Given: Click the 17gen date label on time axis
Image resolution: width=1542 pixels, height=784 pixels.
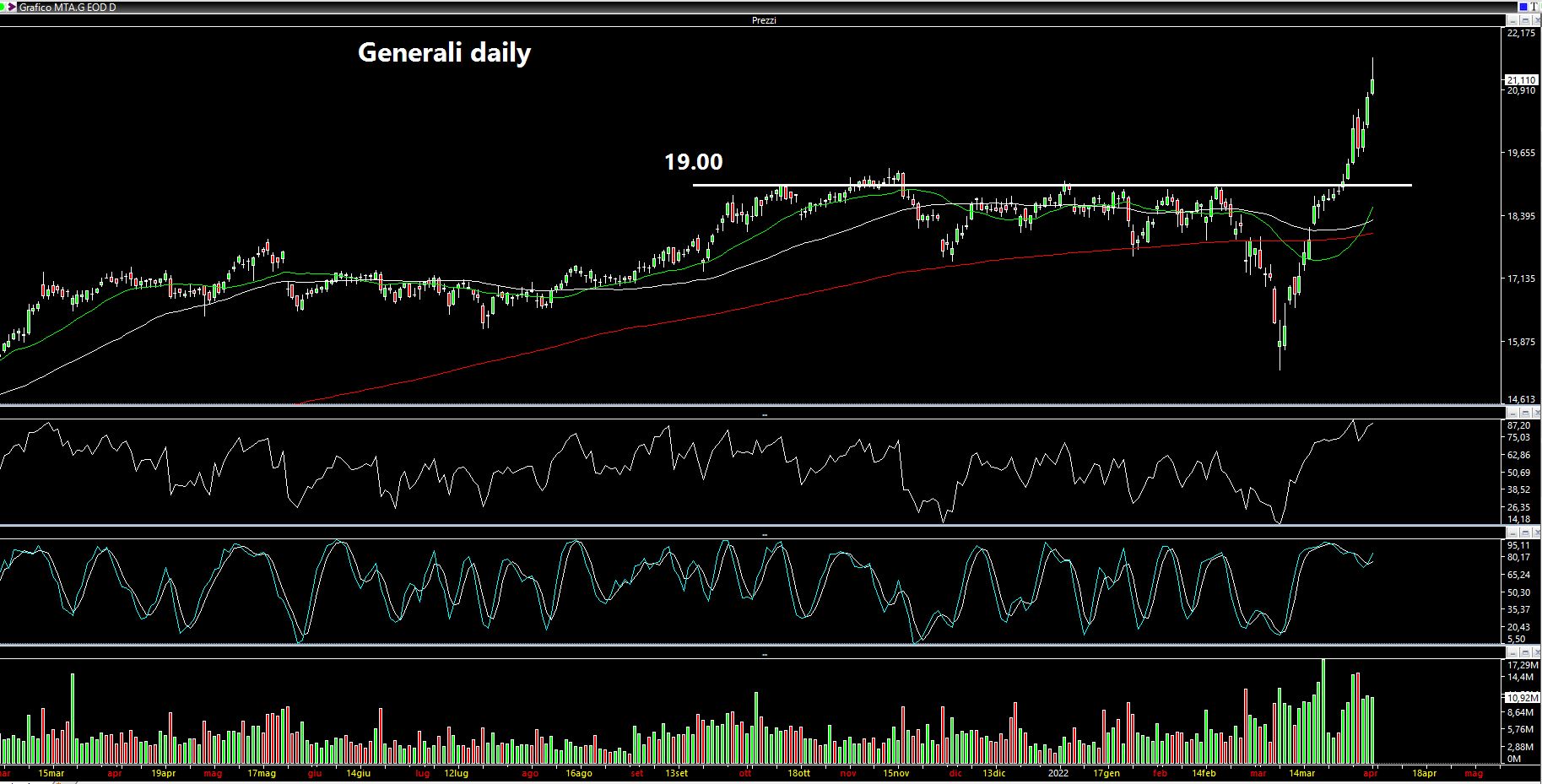Looking at the screenshot, I should [x=1107, y=773].
